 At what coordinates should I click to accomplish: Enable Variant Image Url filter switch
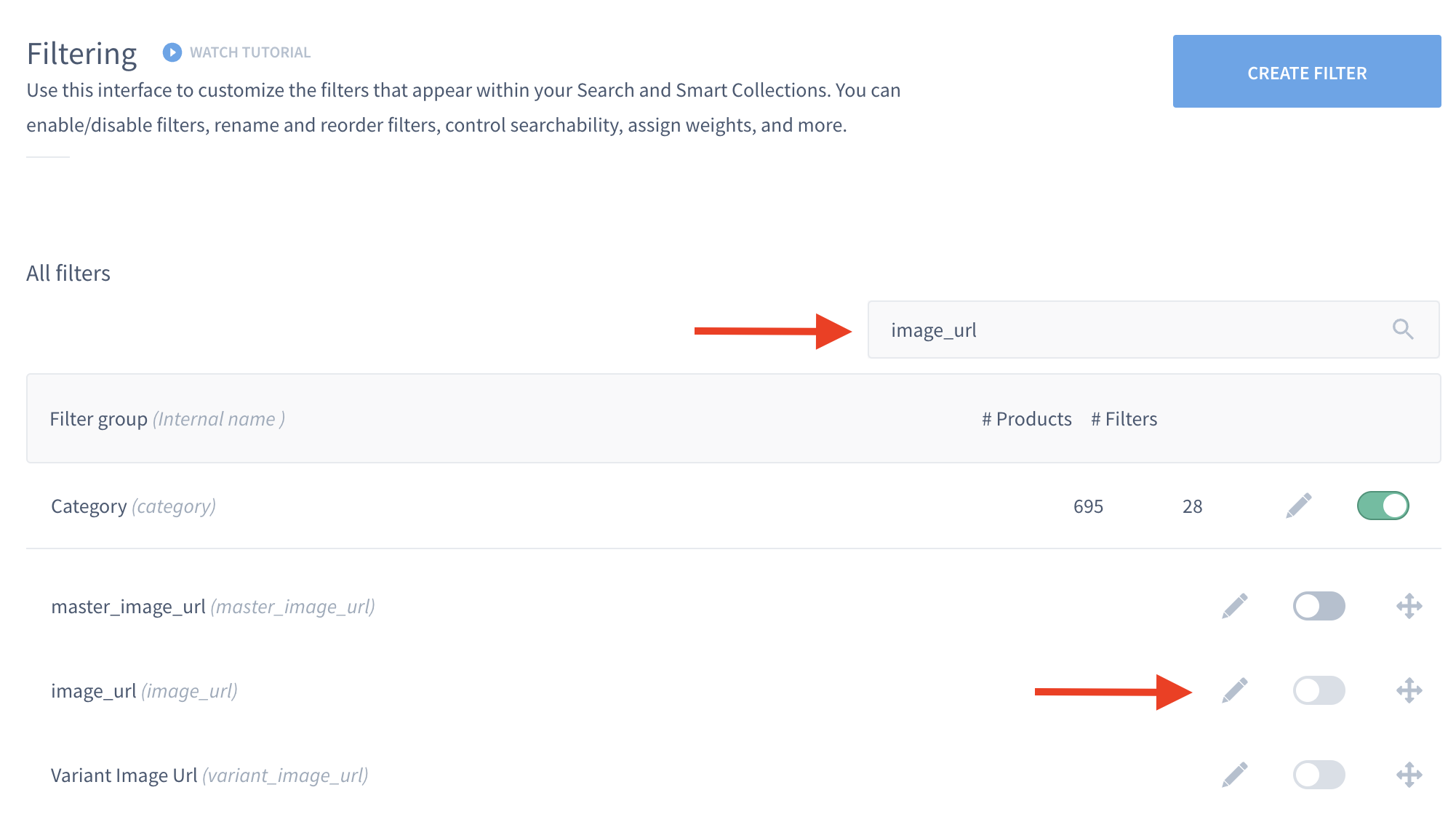tap(1319, 775)
